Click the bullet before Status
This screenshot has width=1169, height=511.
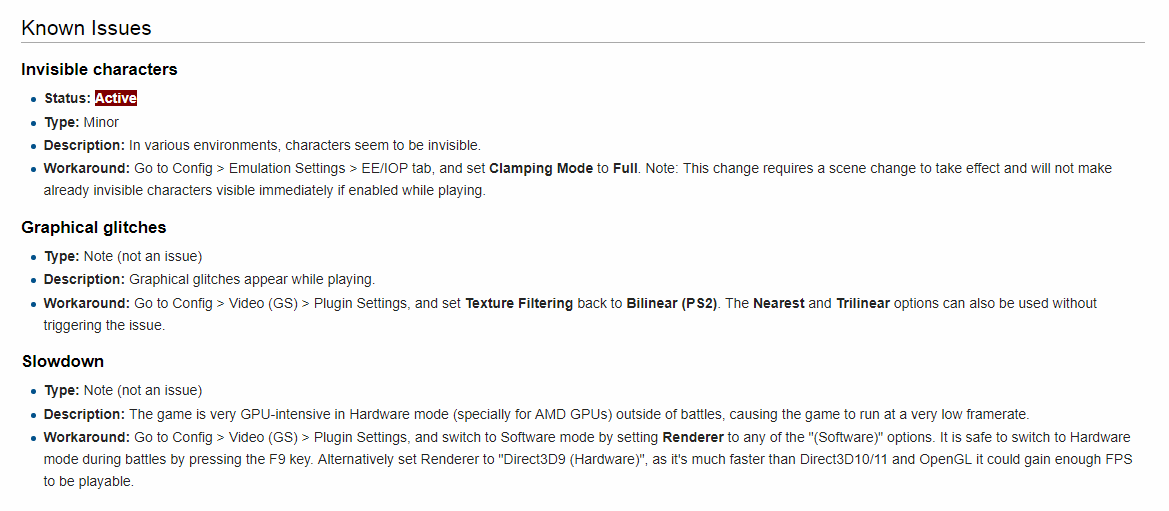point(34,98)
